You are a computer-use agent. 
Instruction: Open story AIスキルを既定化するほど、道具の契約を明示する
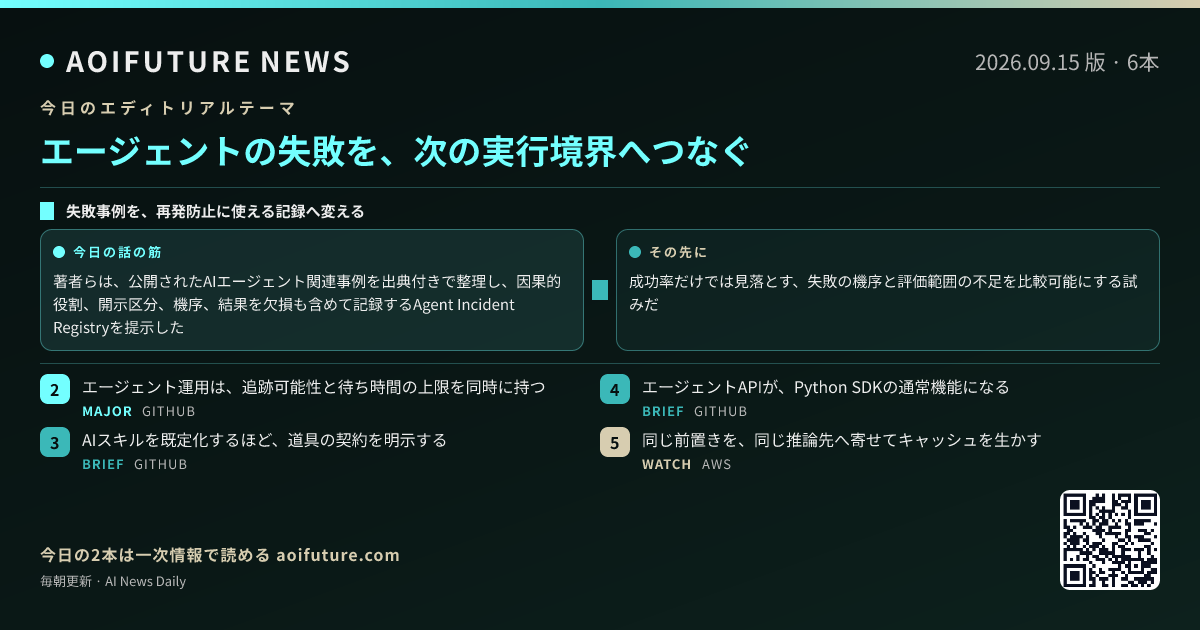264,440
